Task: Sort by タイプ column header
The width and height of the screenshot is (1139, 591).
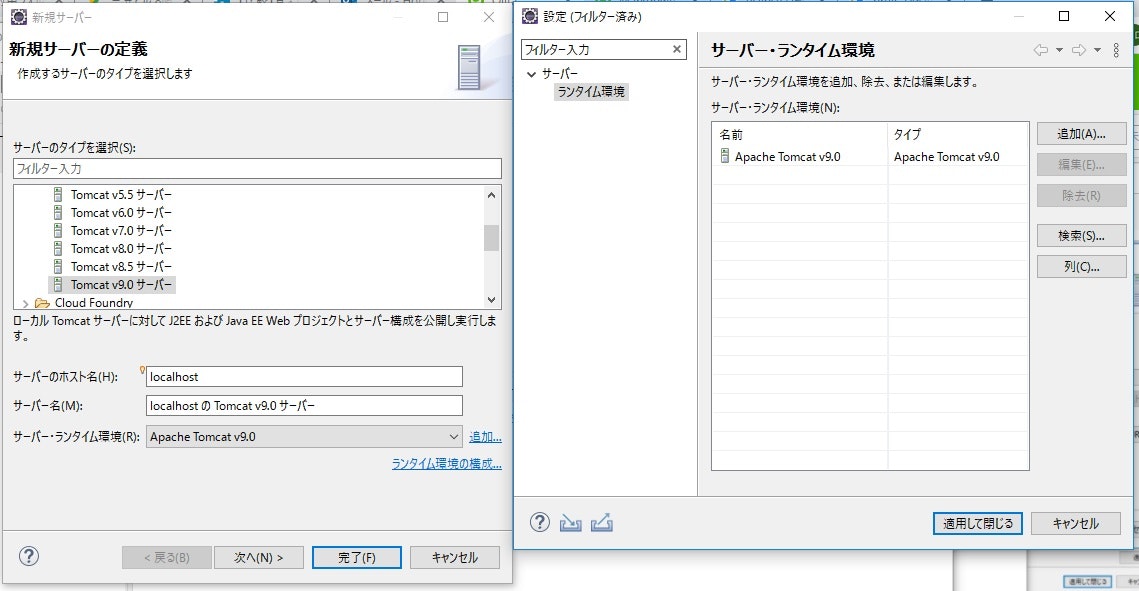Action: [957, 134]
